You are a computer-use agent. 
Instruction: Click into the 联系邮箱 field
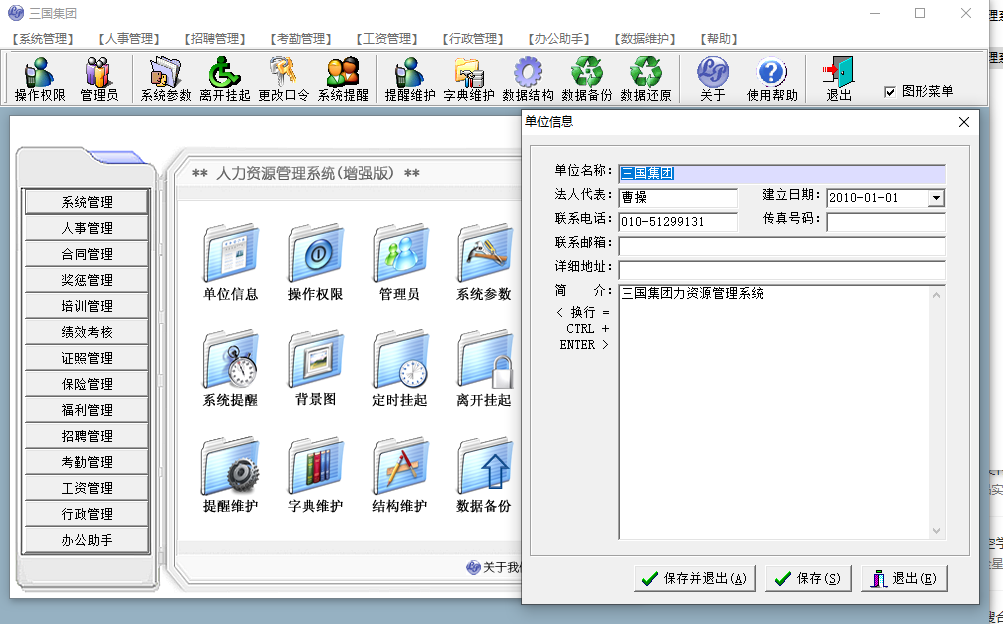(782, 246)
